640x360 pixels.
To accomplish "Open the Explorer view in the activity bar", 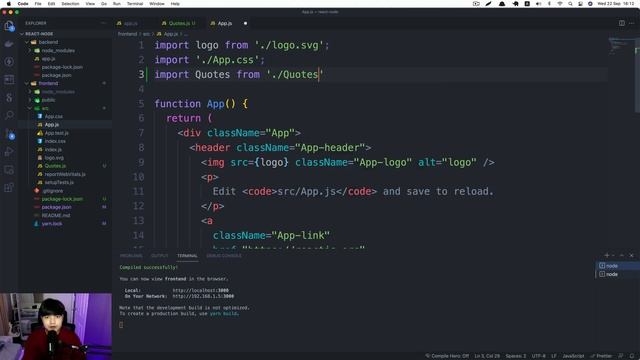I will coord(9,26).
